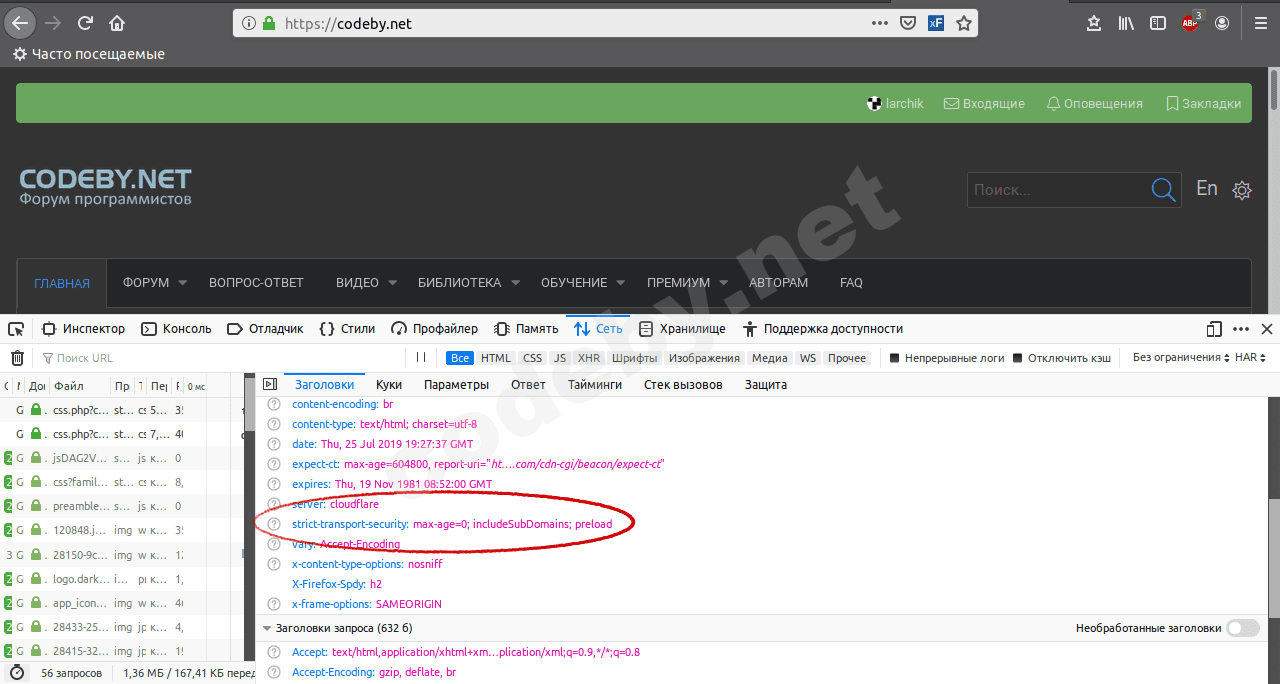Check the disable cache option

click(1018, 358)
